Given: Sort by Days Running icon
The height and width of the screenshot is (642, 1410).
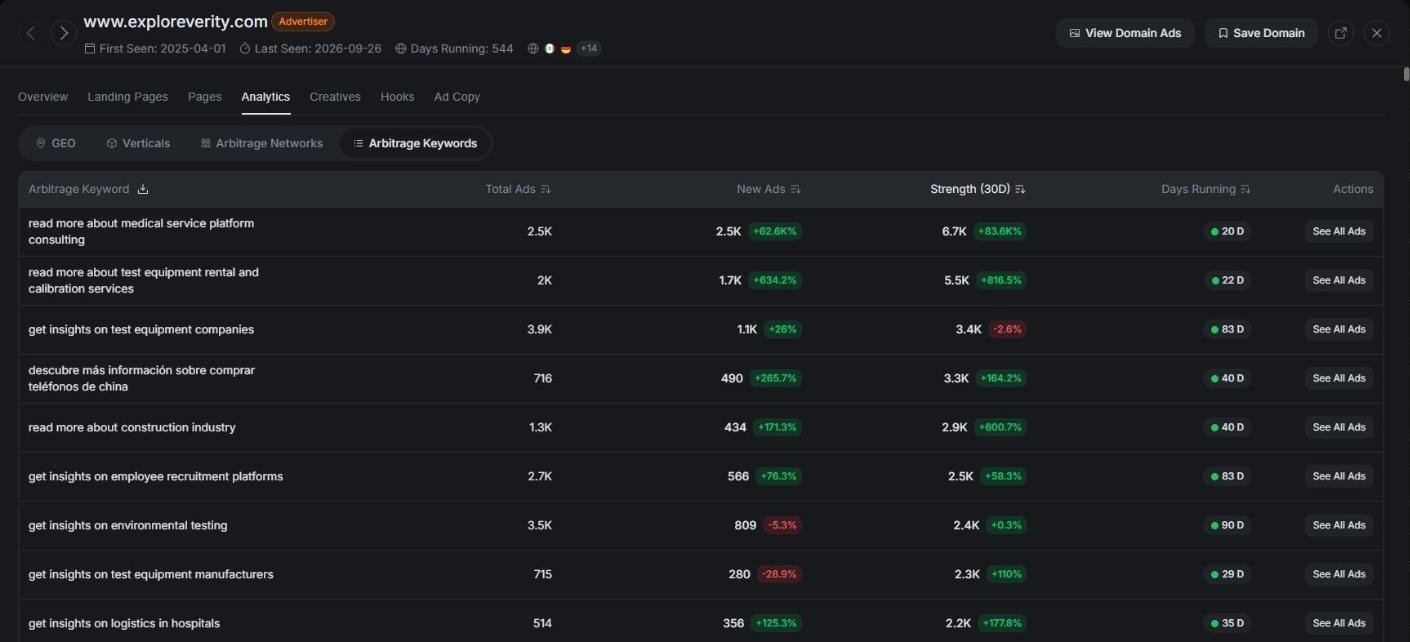Looking at the screenshot, I should [1245, 189].
